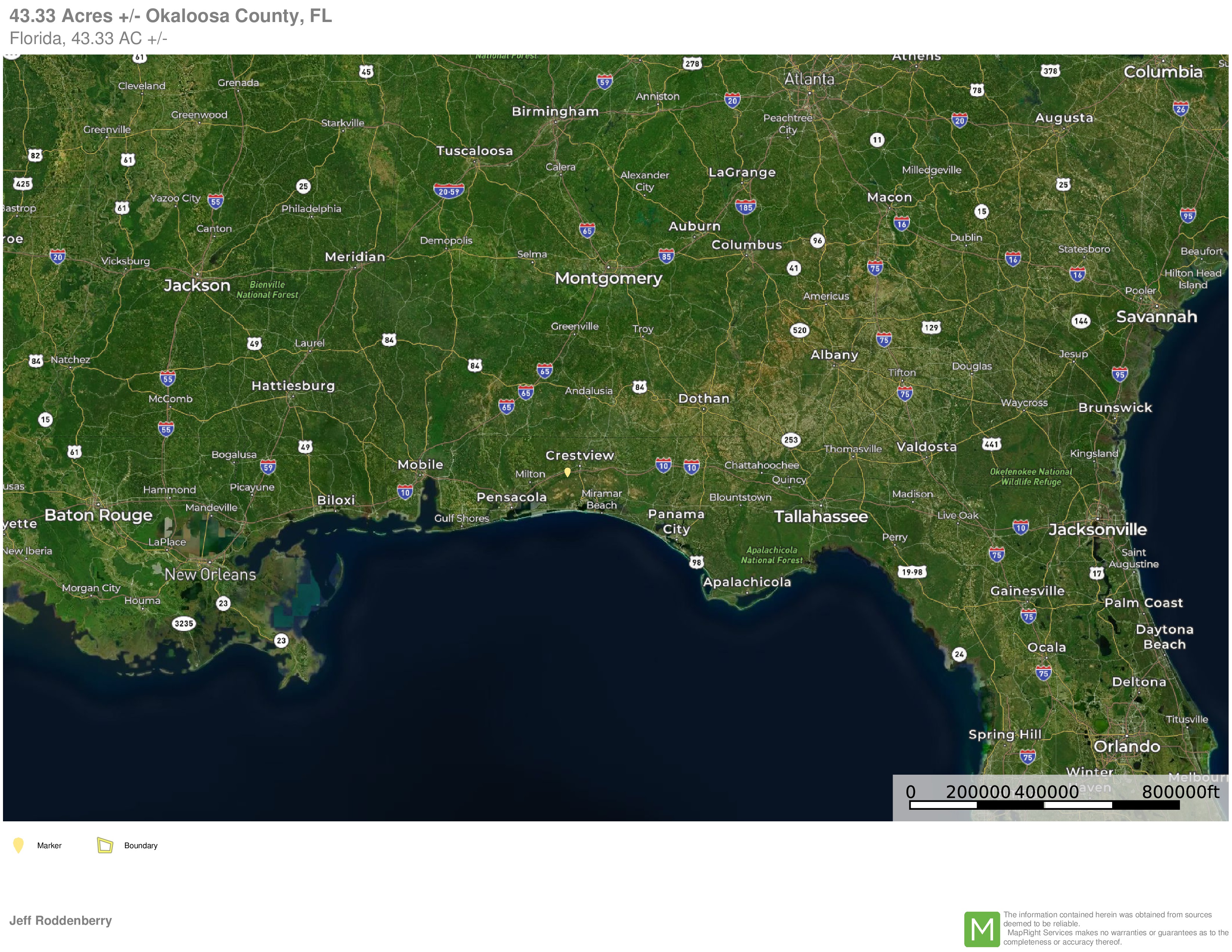The height and width of the screenshot is (952, 1232).
Task: Click the Jacksonville city label
Action: [1097, 529]
